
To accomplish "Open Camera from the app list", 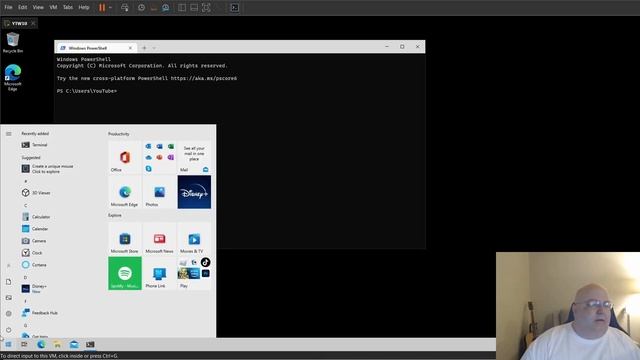I will [x=34, y=241].
